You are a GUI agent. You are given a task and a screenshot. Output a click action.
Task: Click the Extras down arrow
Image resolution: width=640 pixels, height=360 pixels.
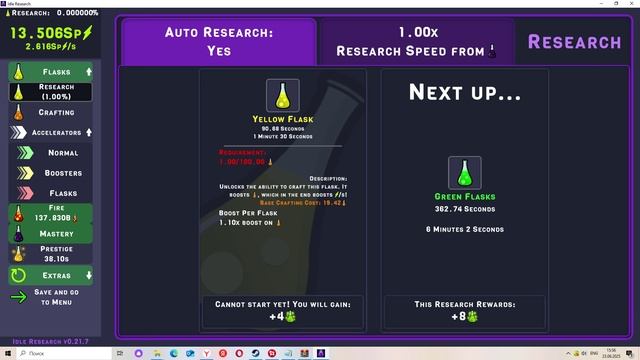(x=89, y=276)
